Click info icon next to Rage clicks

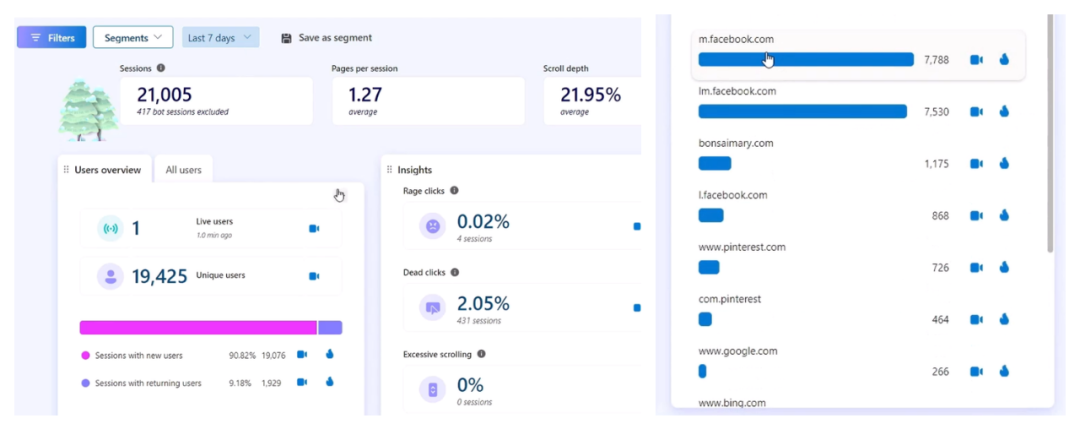click(454, 191)
